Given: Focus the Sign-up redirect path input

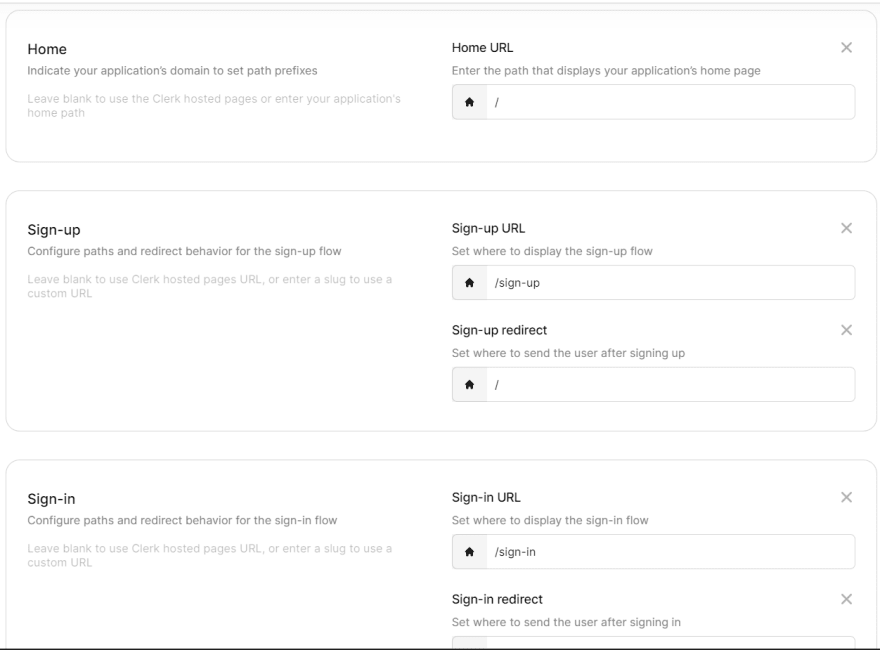Looking at the screenshot, I should click(671, 384).
